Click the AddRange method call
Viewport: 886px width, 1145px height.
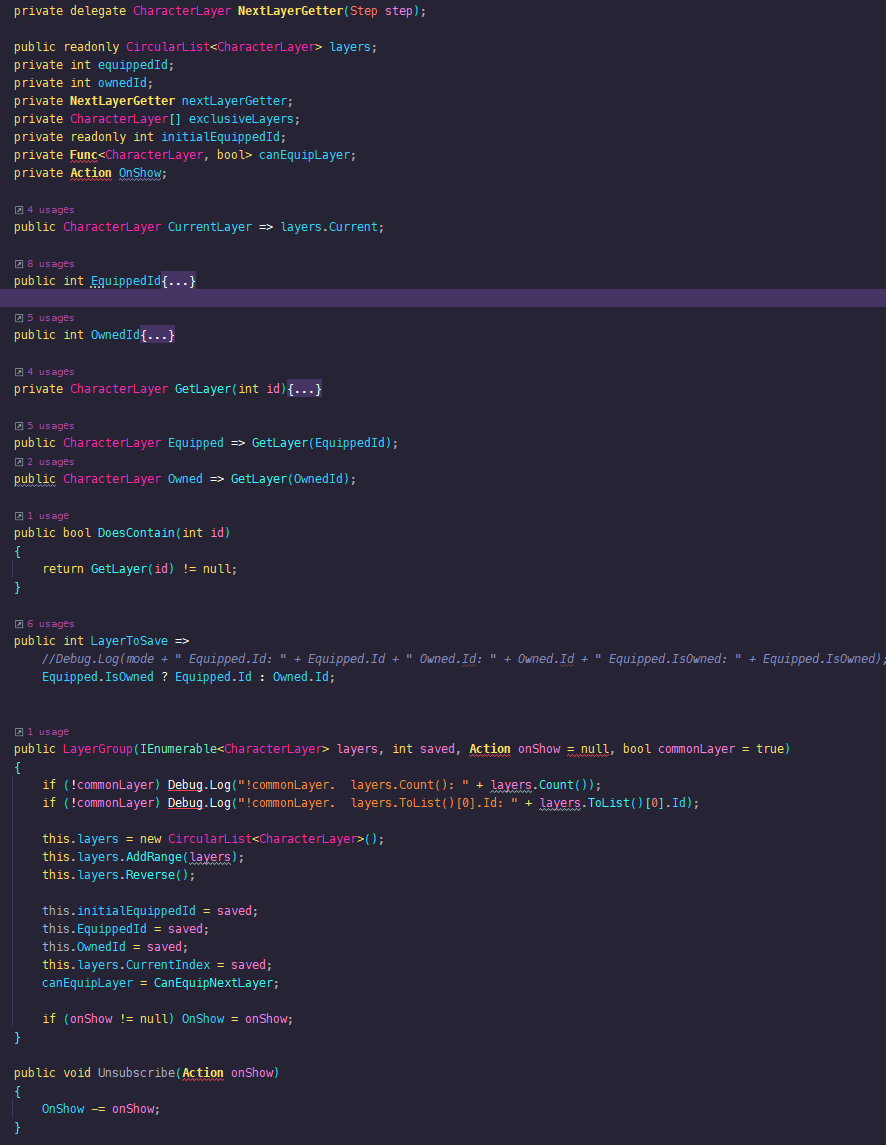pos(153,857)
